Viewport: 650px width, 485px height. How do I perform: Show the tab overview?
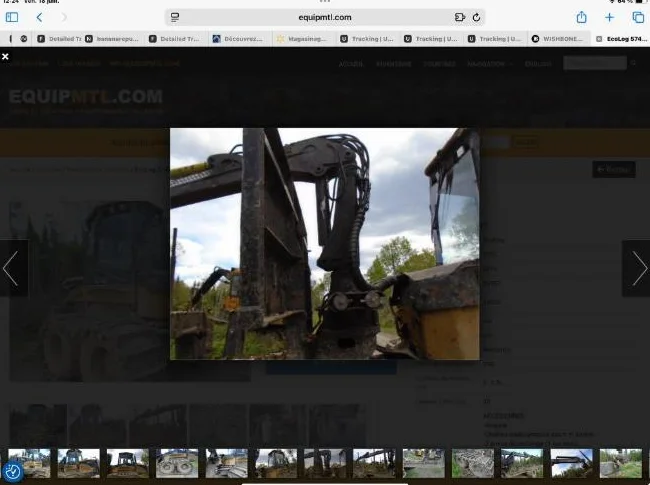pyautogui.click(x=638, y=17)
